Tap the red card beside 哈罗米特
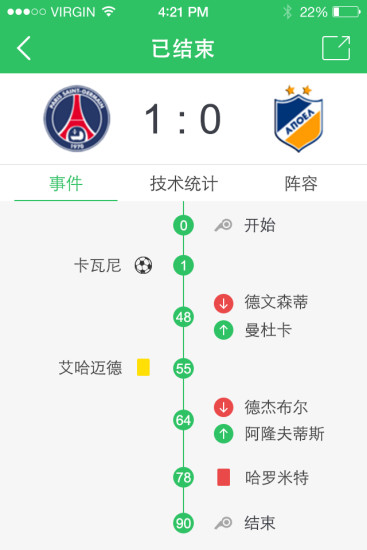367x550 pixels. coord(223,477)
